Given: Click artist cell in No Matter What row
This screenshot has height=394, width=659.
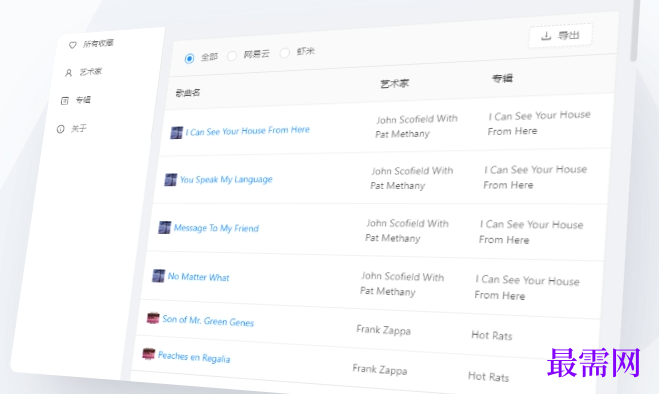Looking at the screenshot, I should (402, 284).
